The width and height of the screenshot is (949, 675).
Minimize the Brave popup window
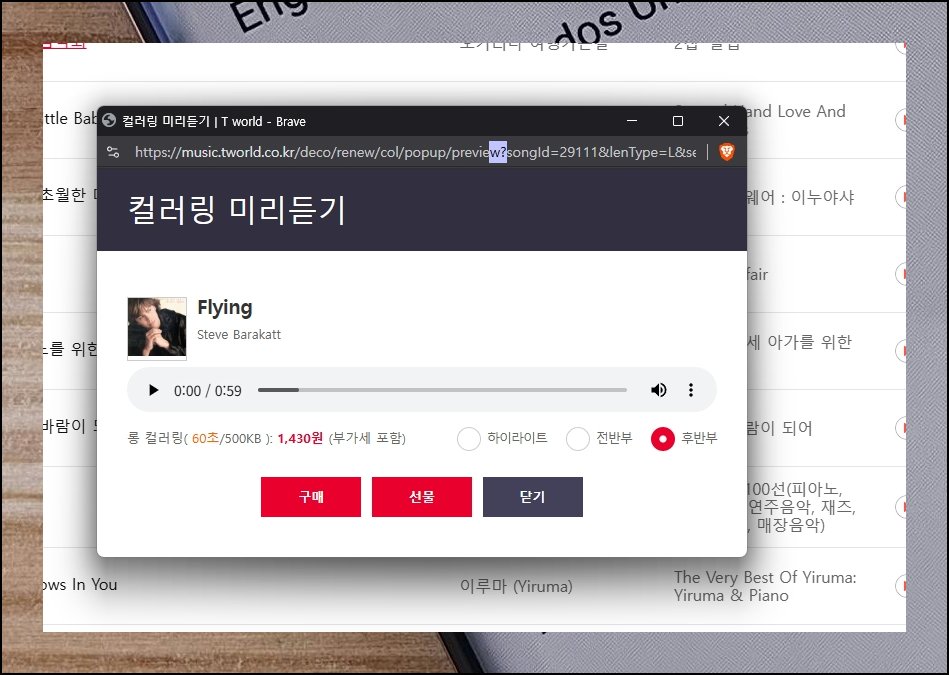click(632, 121)
